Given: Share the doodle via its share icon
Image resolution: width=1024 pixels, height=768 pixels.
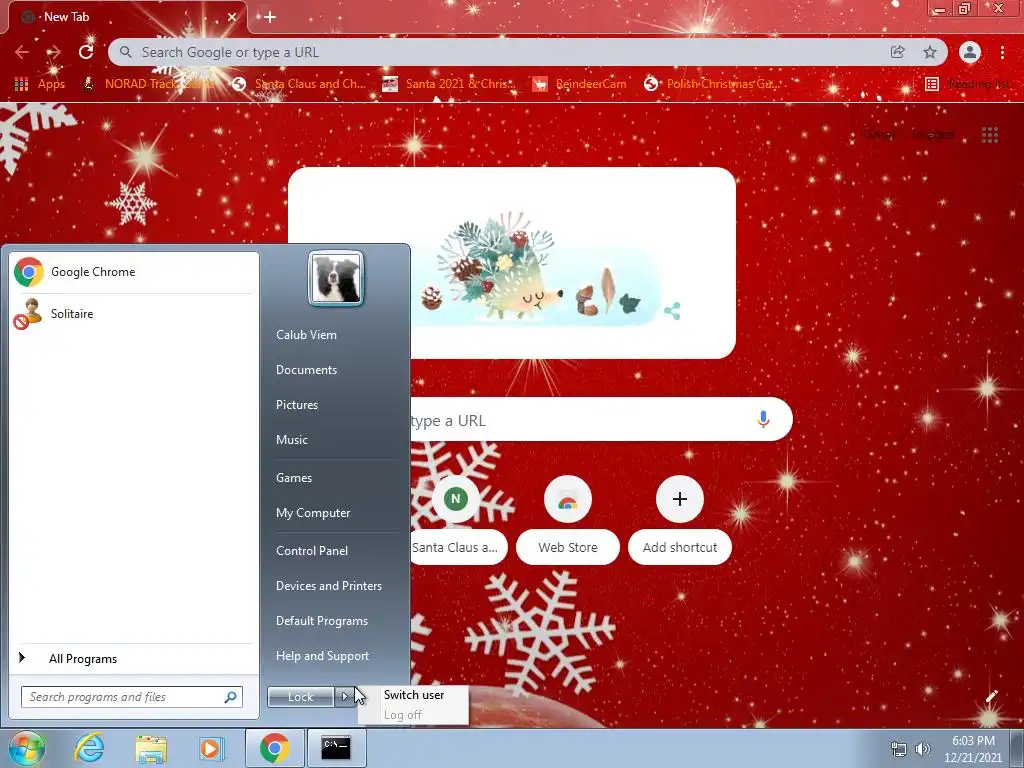Looking at the screenshot, I should [x=672, y=311].
